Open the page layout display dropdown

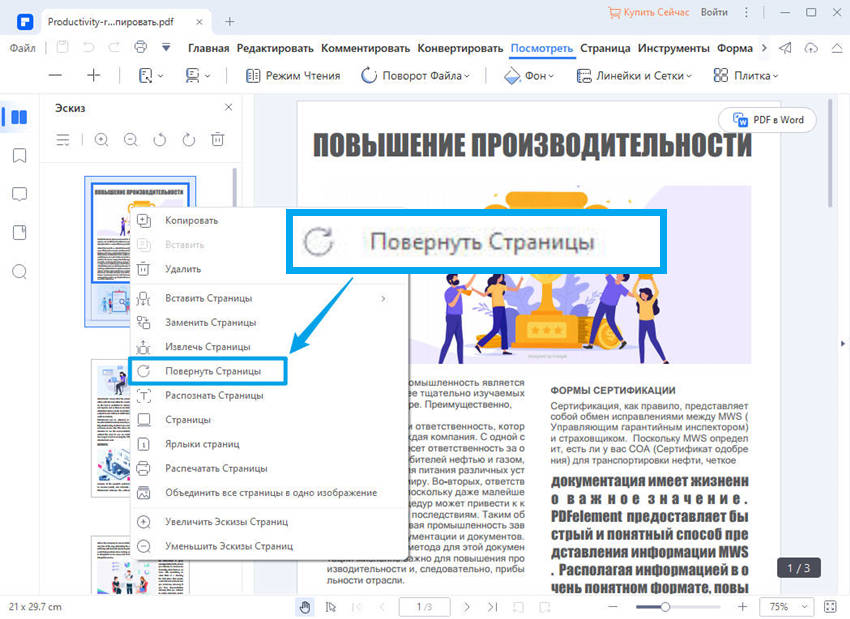(198, 75)
